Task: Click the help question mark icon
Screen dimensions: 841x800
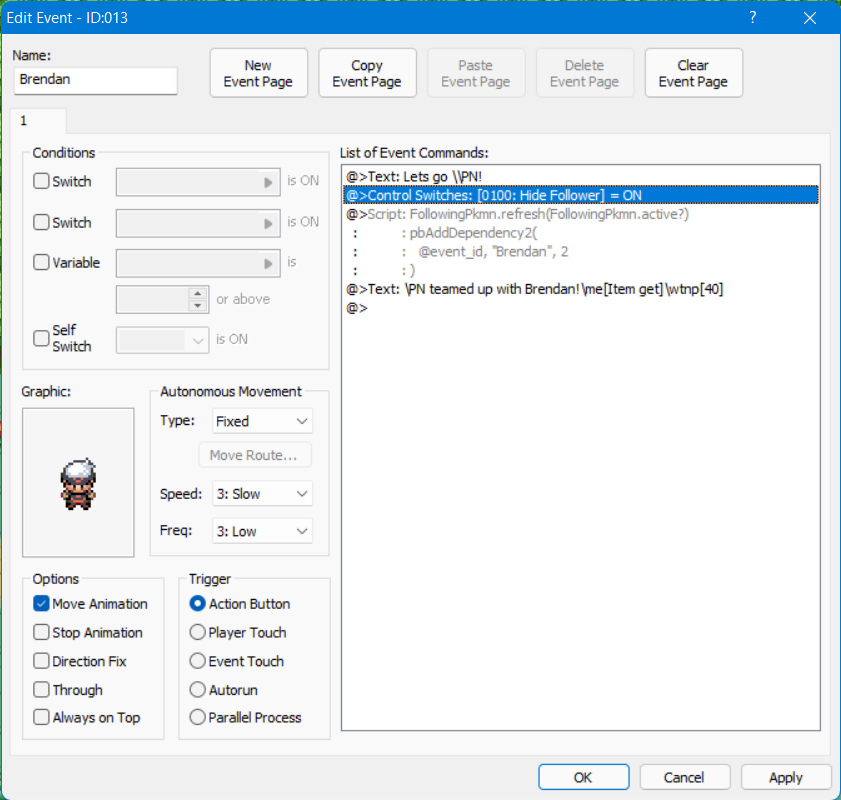Action: click(752, 17)
